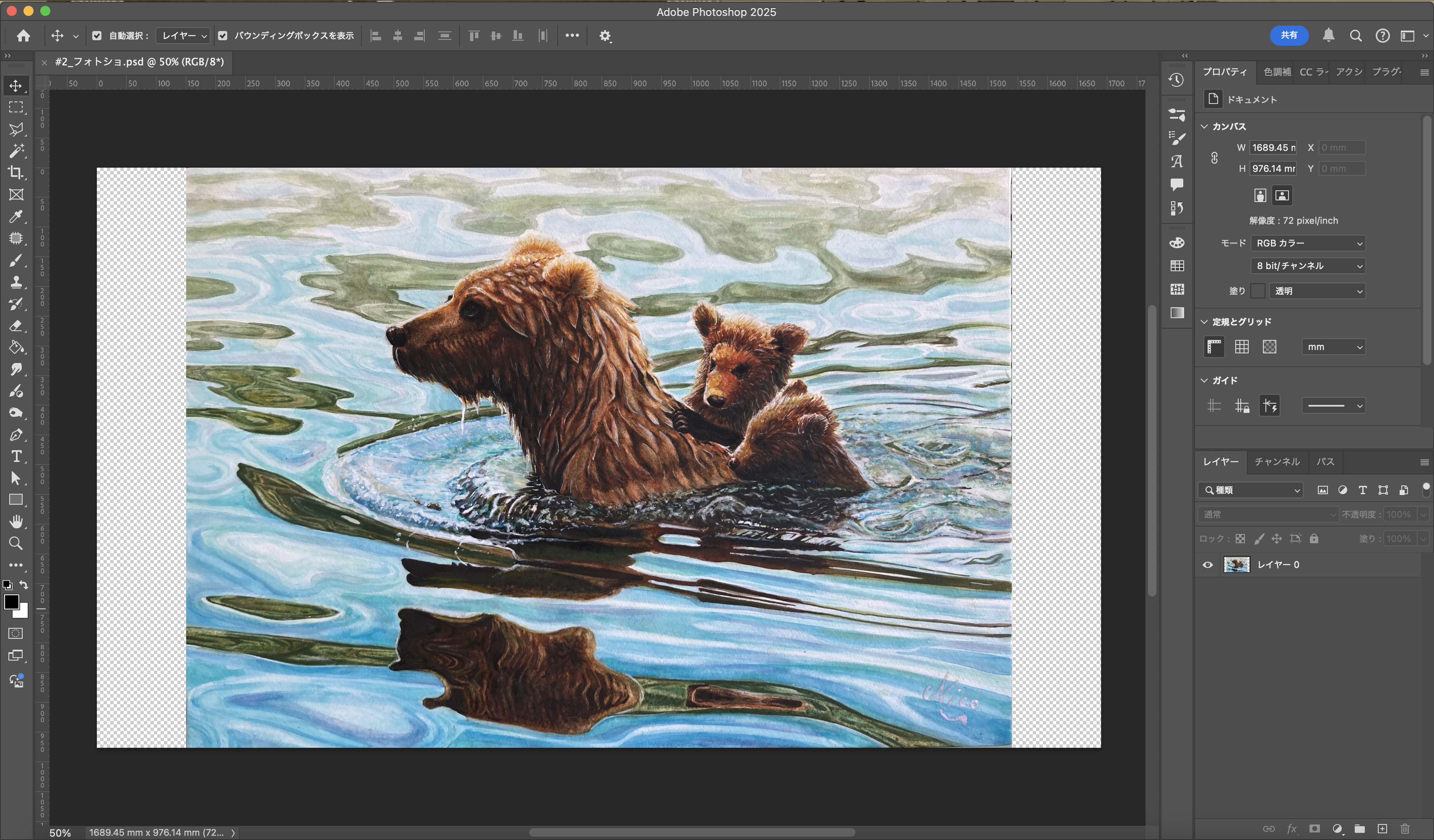Select the Eyedropper tool

click(16, 216)
